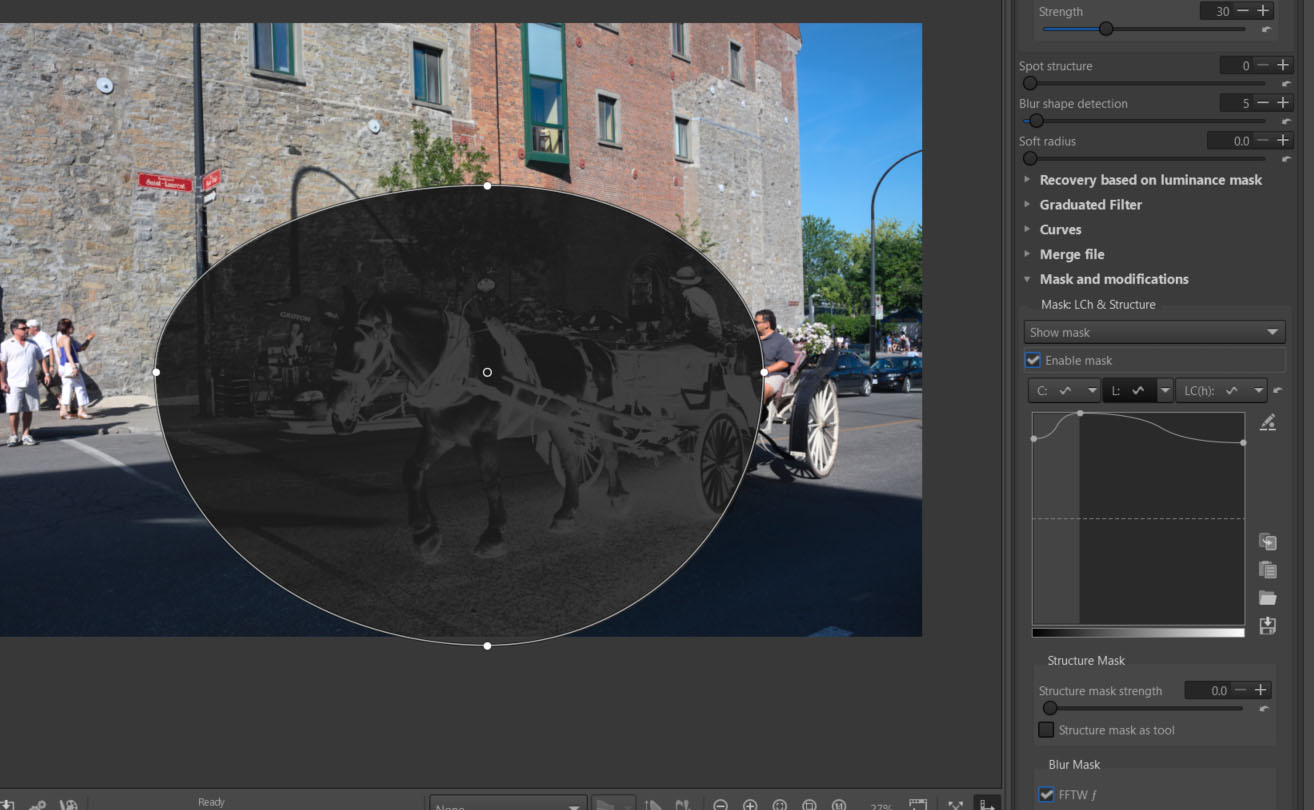This screenshot has height=810, width=1314.
Task: Reset Strength slider to default
Action: click(x=1266, y=30)
